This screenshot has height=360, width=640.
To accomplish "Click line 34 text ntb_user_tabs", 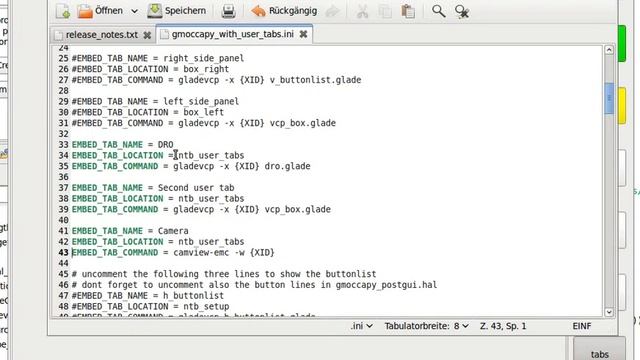I will (211, 156).
